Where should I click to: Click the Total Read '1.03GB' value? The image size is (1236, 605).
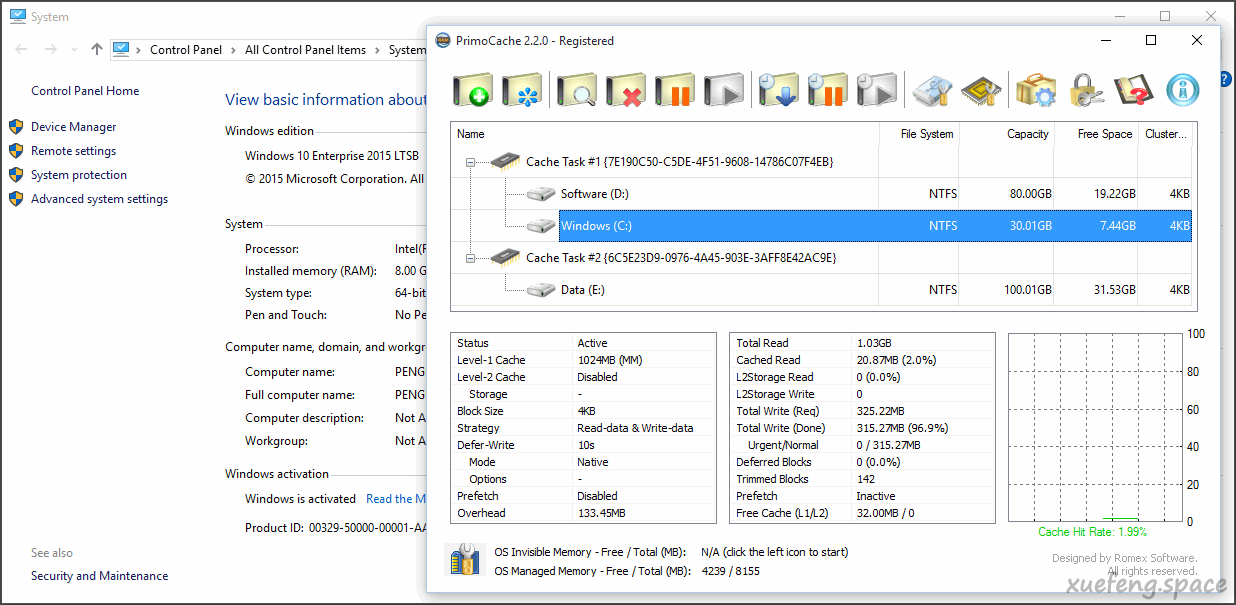coord(874,343)
